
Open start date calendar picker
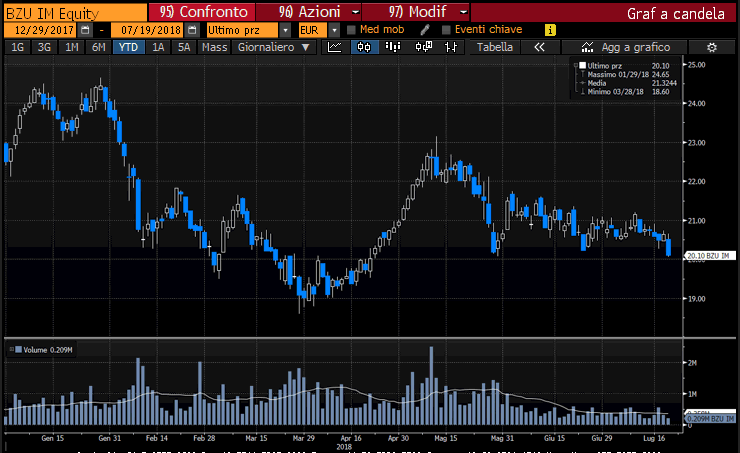[x=86, y=30]
